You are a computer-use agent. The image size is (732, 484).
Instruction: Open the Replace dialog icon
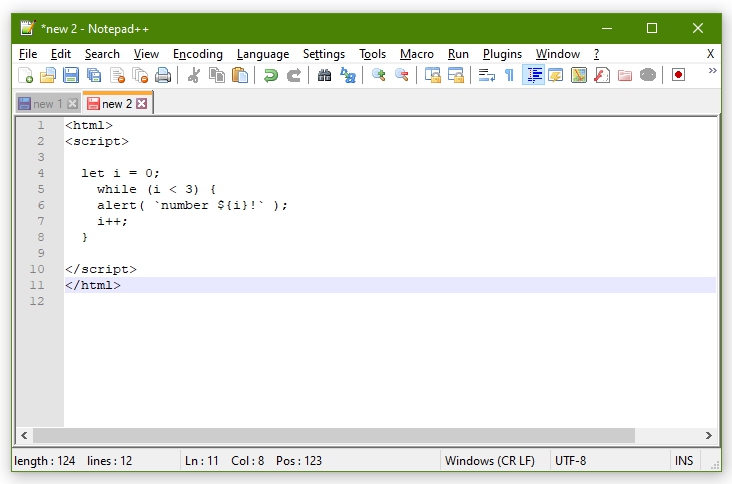pos(348,75)
